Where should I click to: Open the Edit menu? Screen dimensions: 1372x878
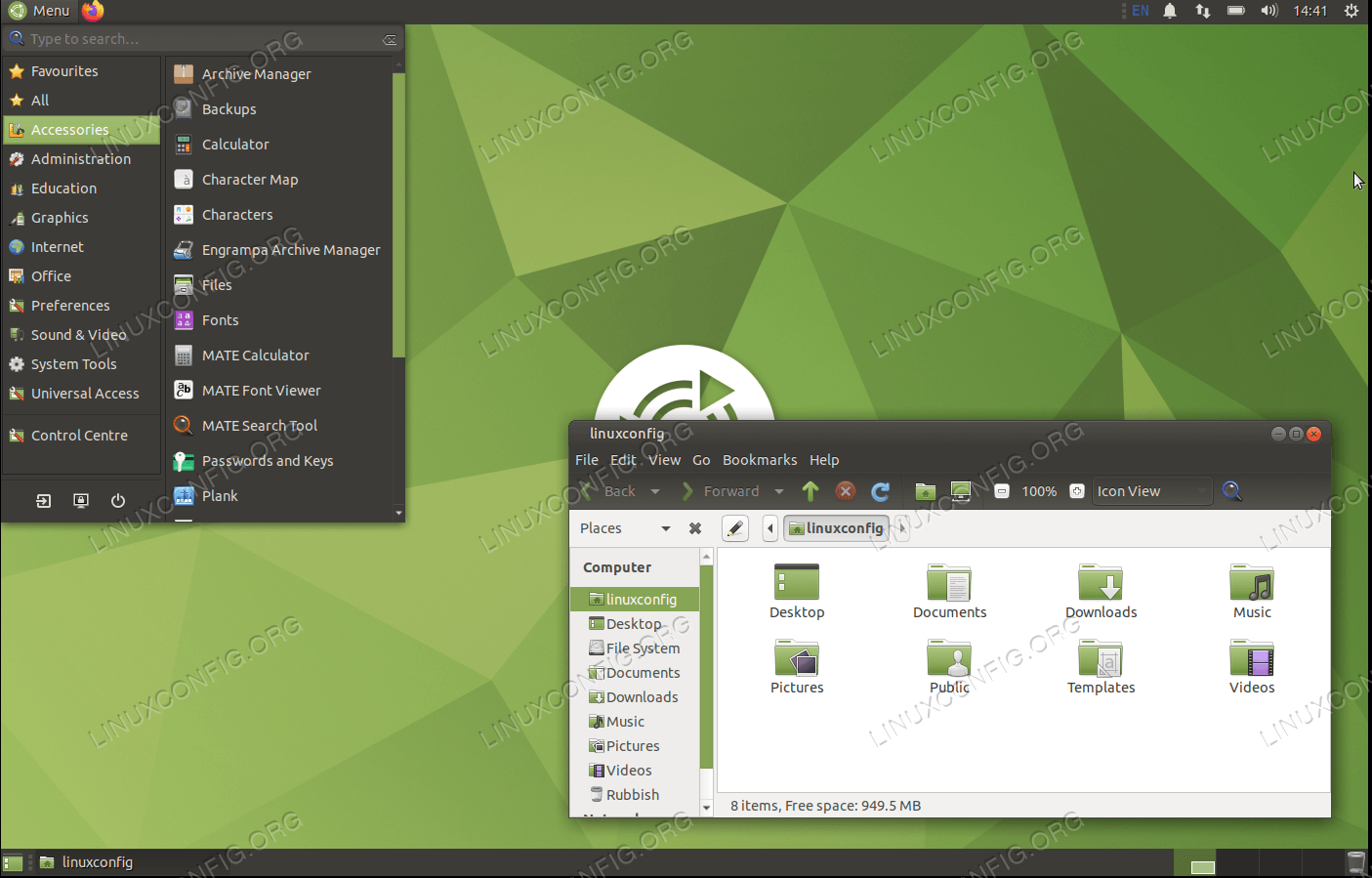[623, 460]
